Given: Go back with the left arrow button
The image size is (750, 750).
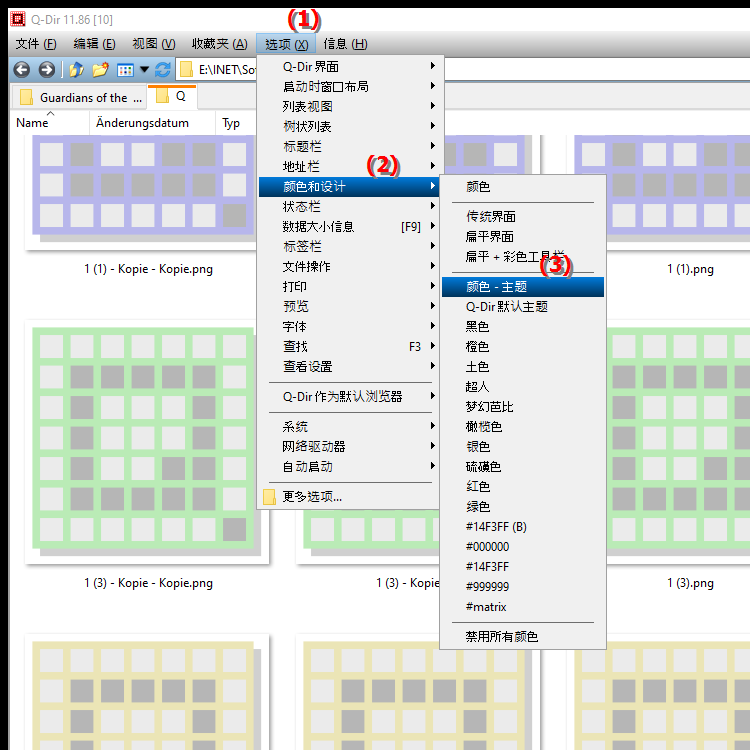Looking at the screenshot, I should click(x=22, y=70).
